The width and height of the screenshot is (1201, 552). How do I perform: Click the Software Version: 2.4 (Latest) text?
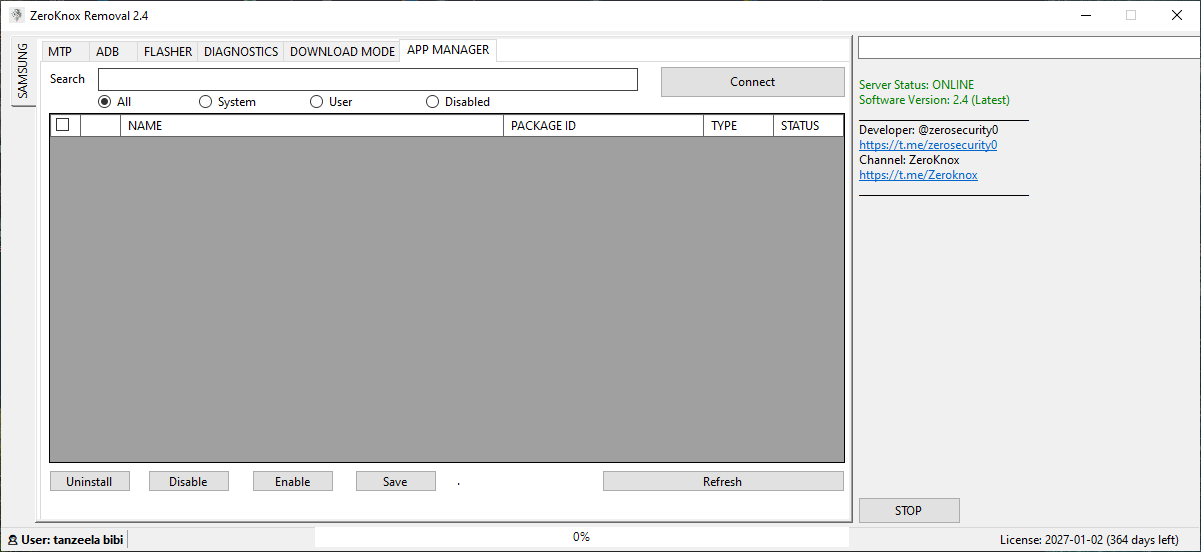[x=934, y=100]
